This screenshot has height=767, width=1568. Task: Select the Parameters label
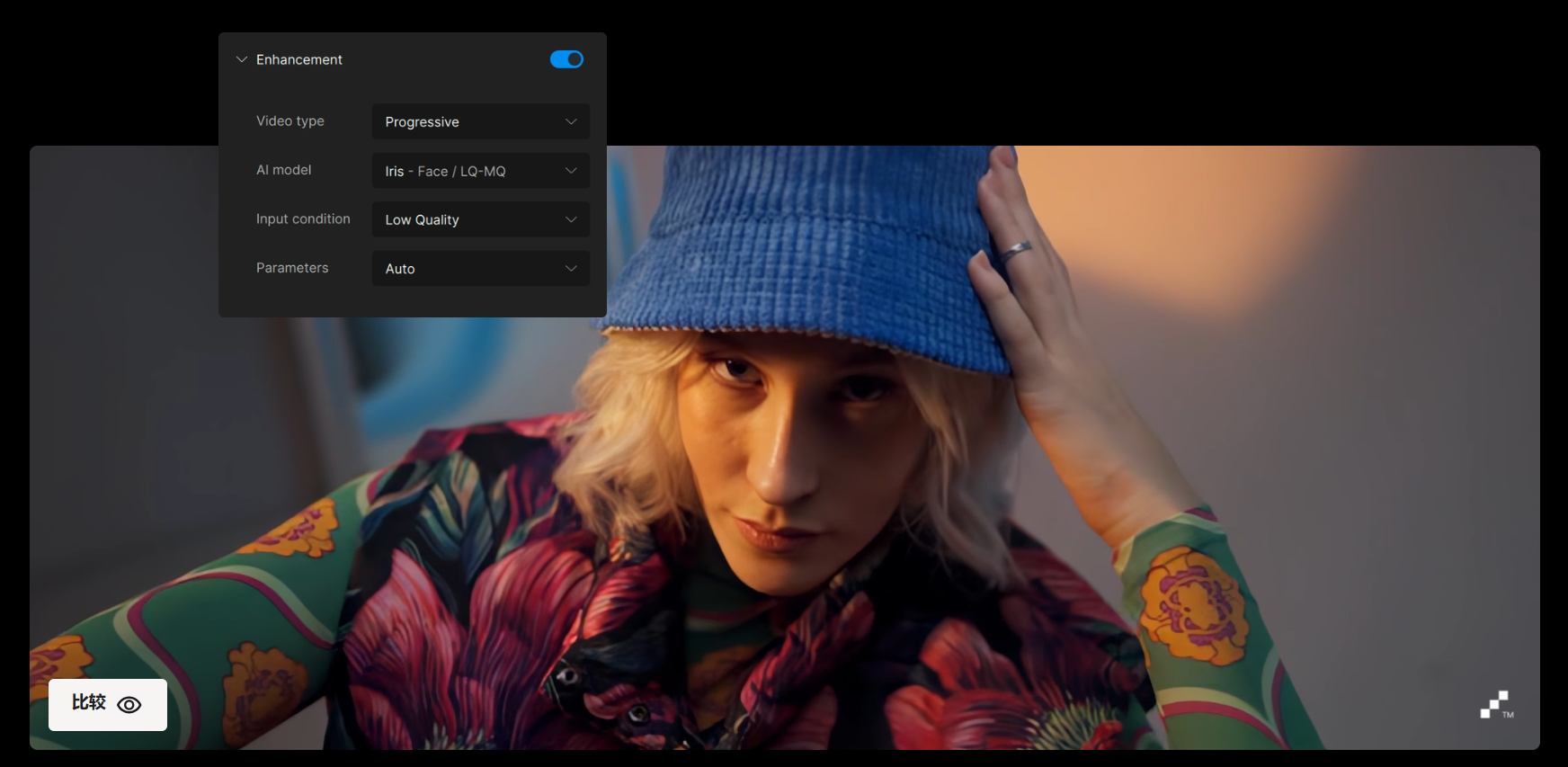292,268
